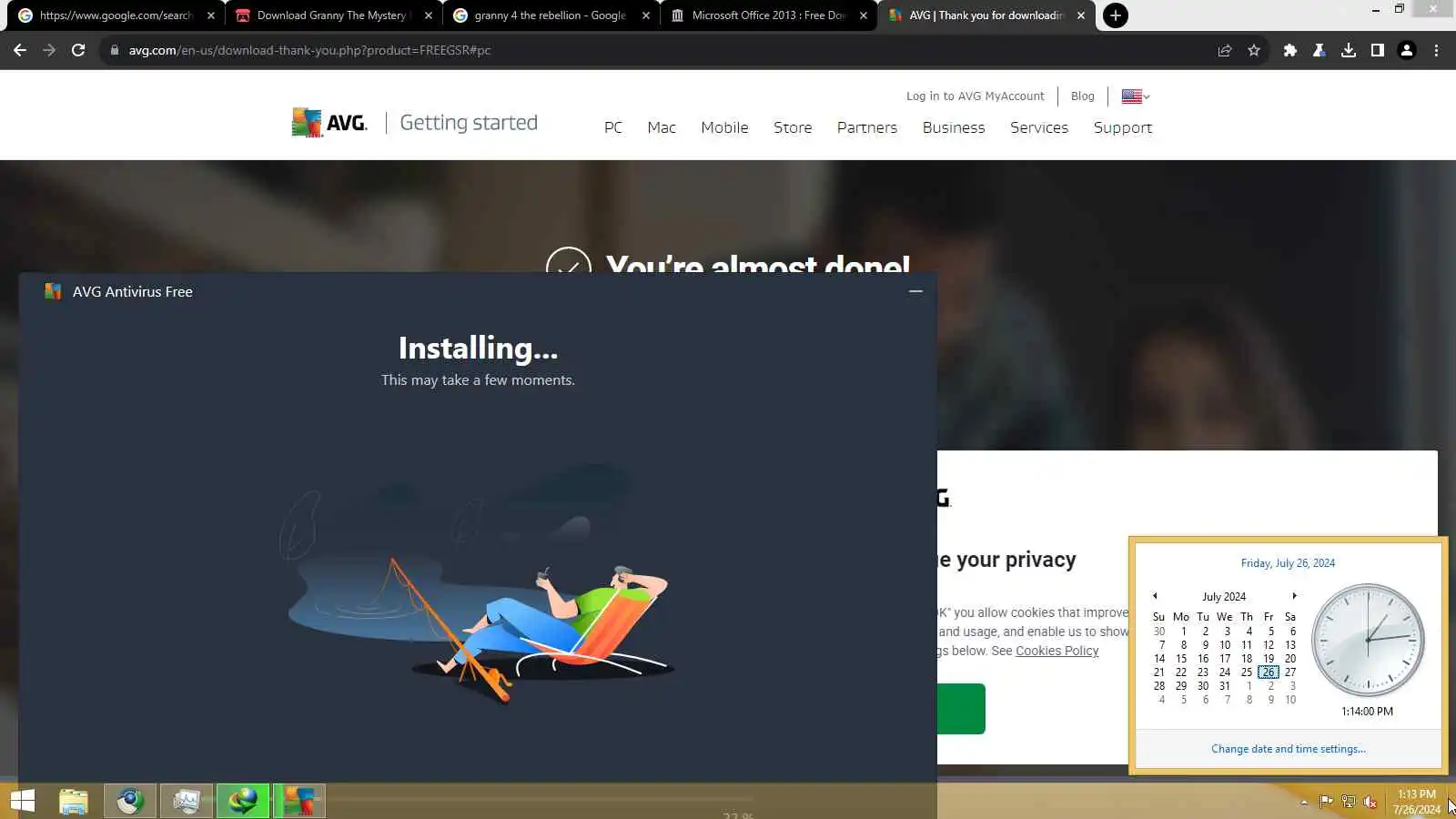Open a new Chrome tab
The width and height of the screenshot is (1456, 819).
tap(1115, 15)
